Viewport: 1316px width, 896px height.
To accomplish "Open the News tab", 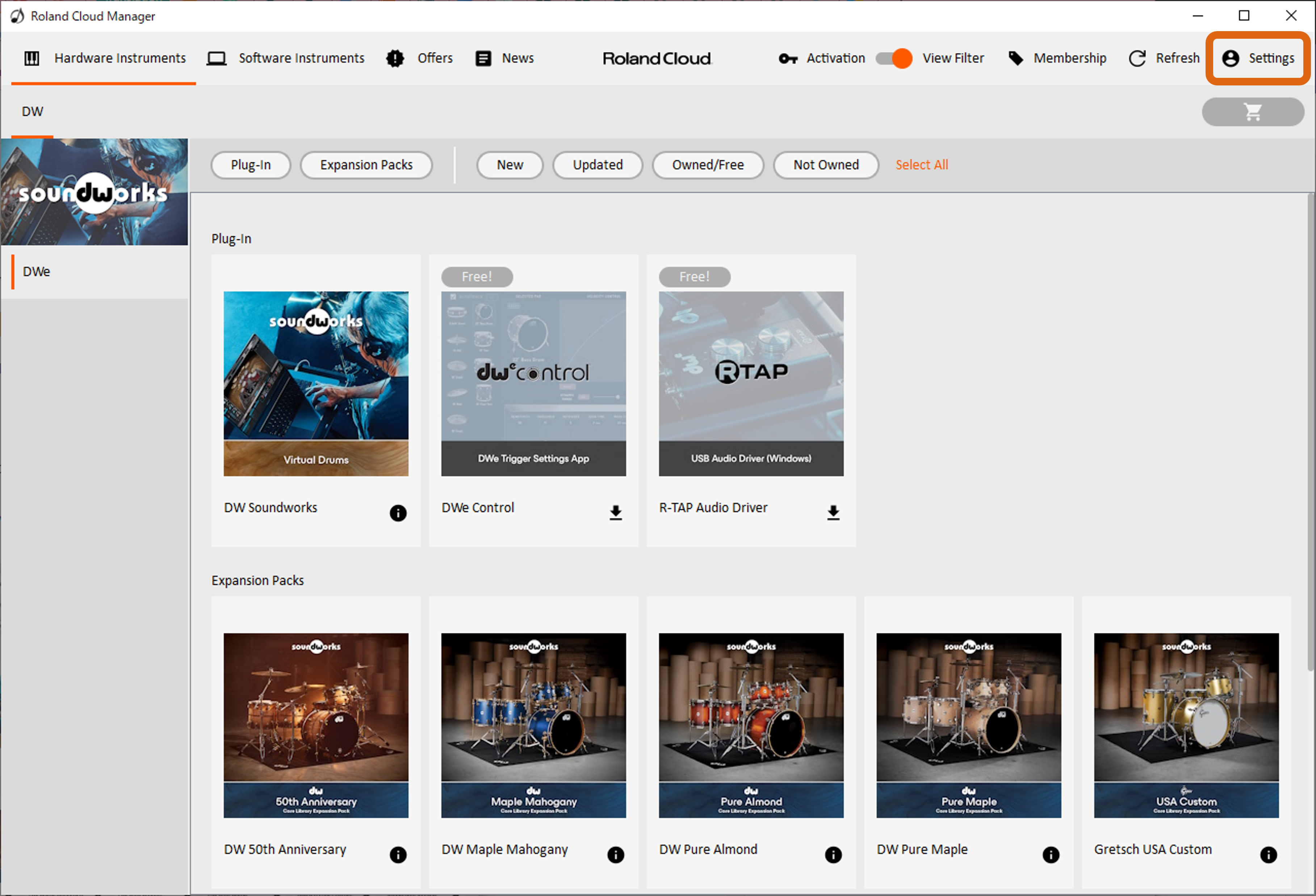I will [504, 58].
